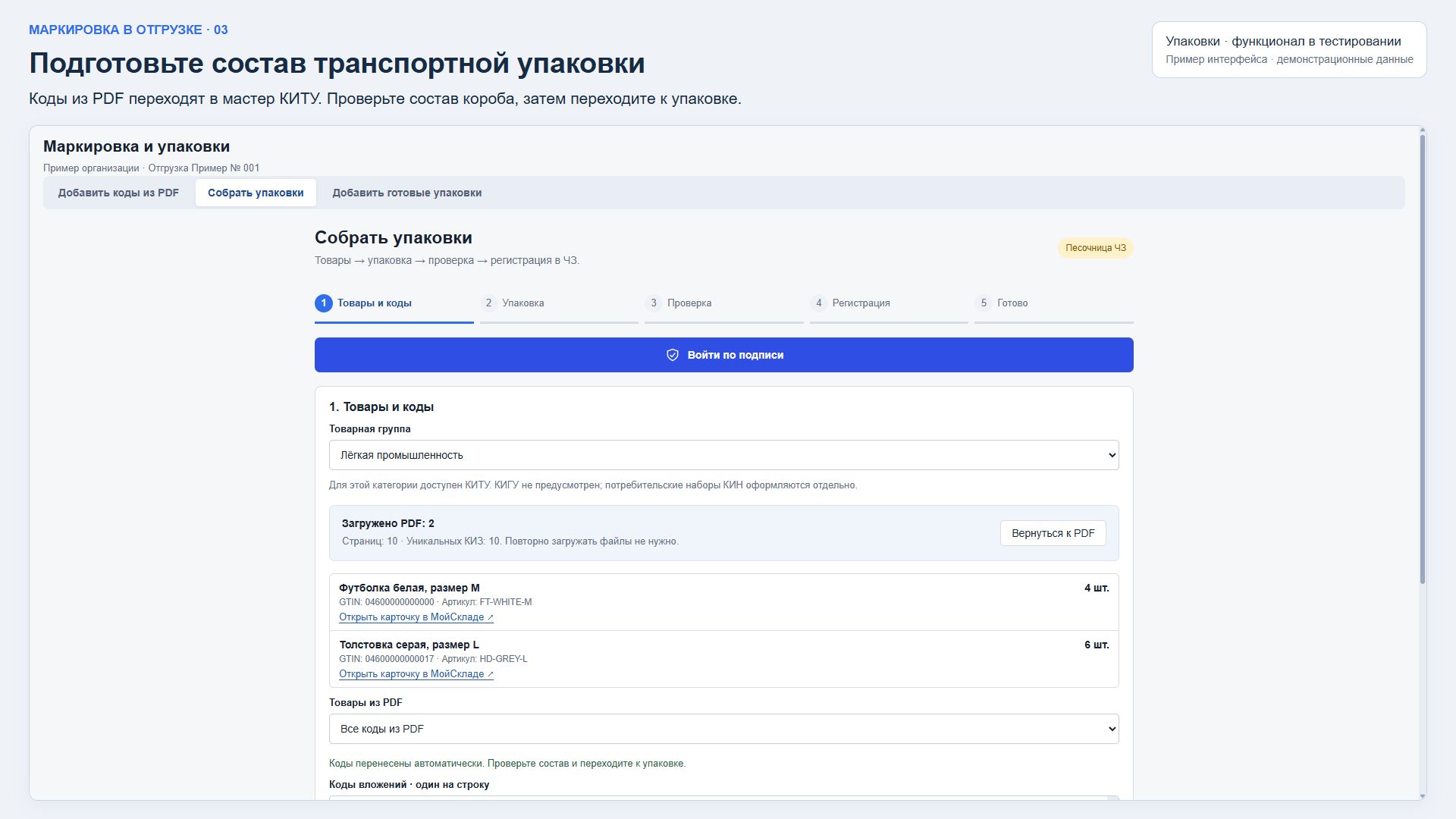Click step 2 number icon for Упаковка
Screen dimensions: 1456x819
(488, 303)
